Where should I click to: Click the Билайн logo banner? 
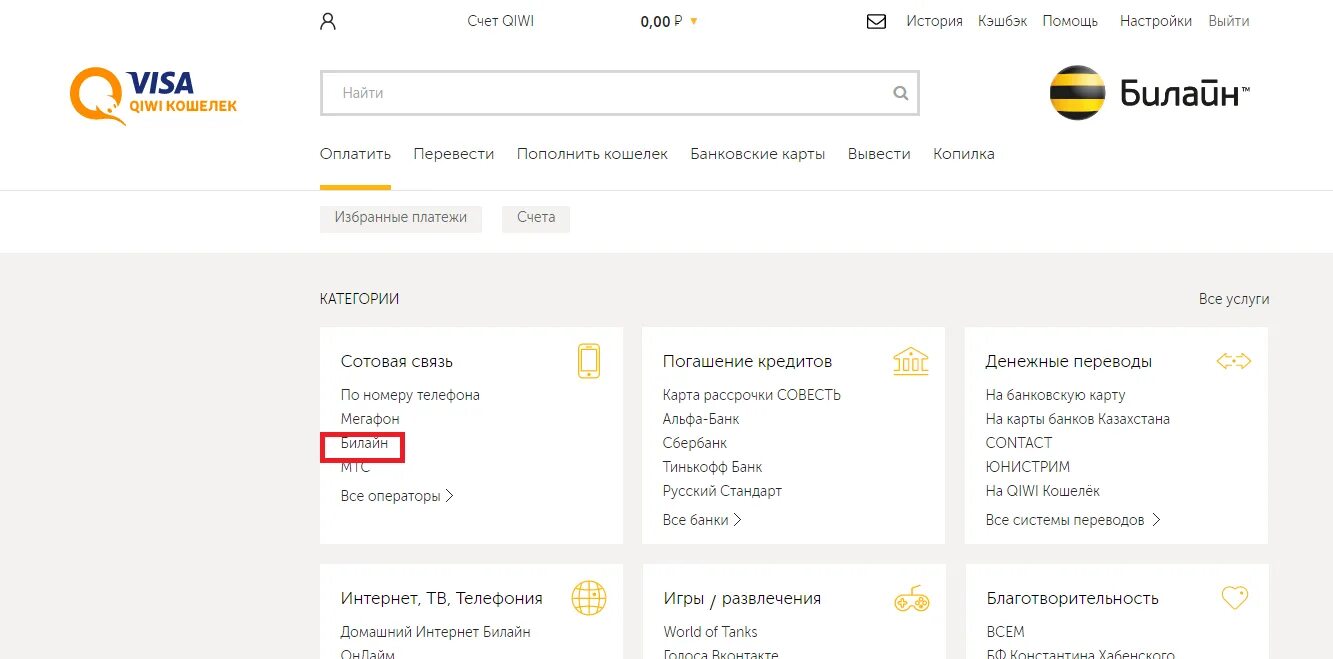point(1150,94)
